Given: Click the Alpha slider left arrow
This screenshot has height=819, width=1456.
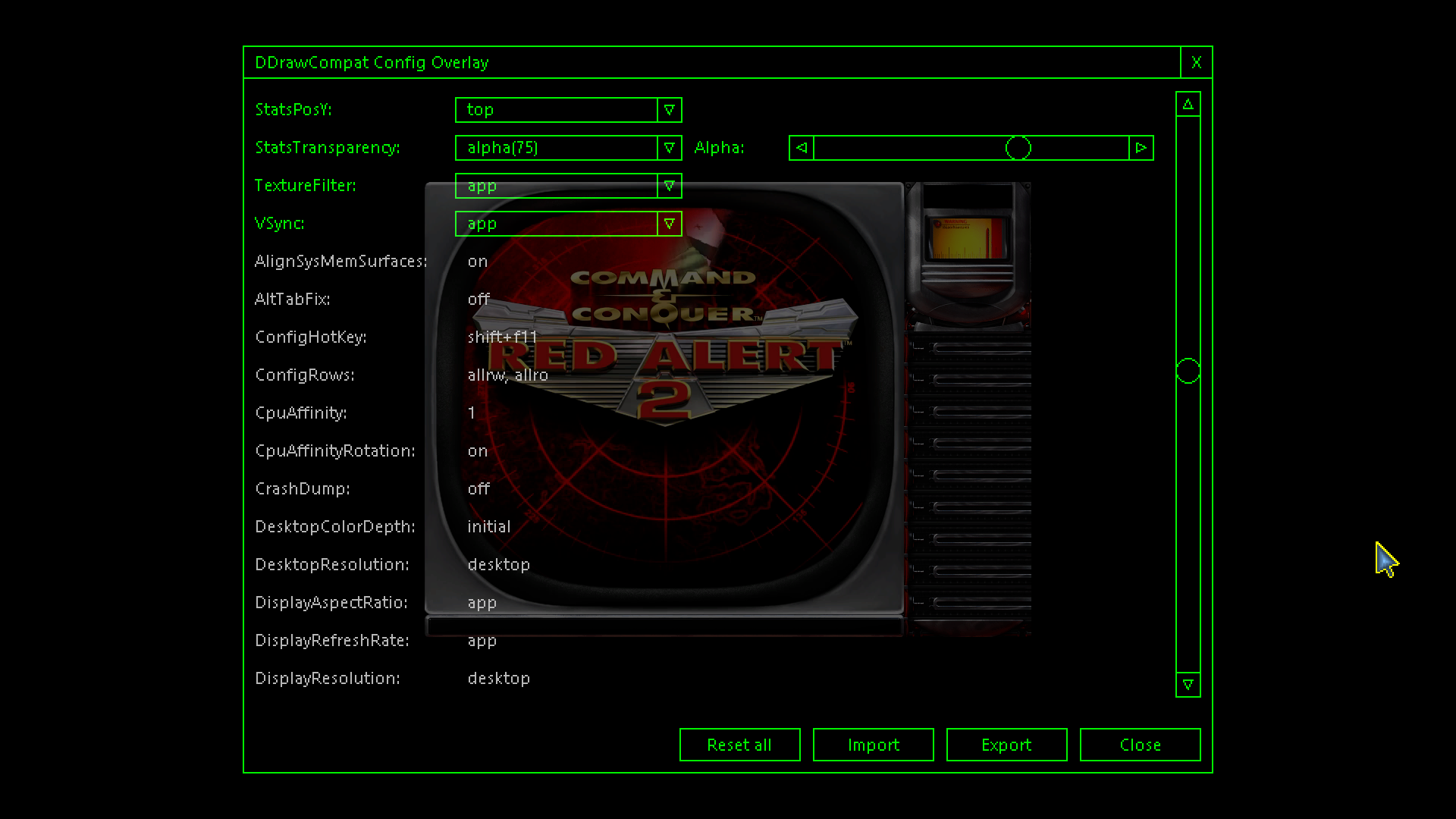Looking at the screenshot, I should 802,148.
